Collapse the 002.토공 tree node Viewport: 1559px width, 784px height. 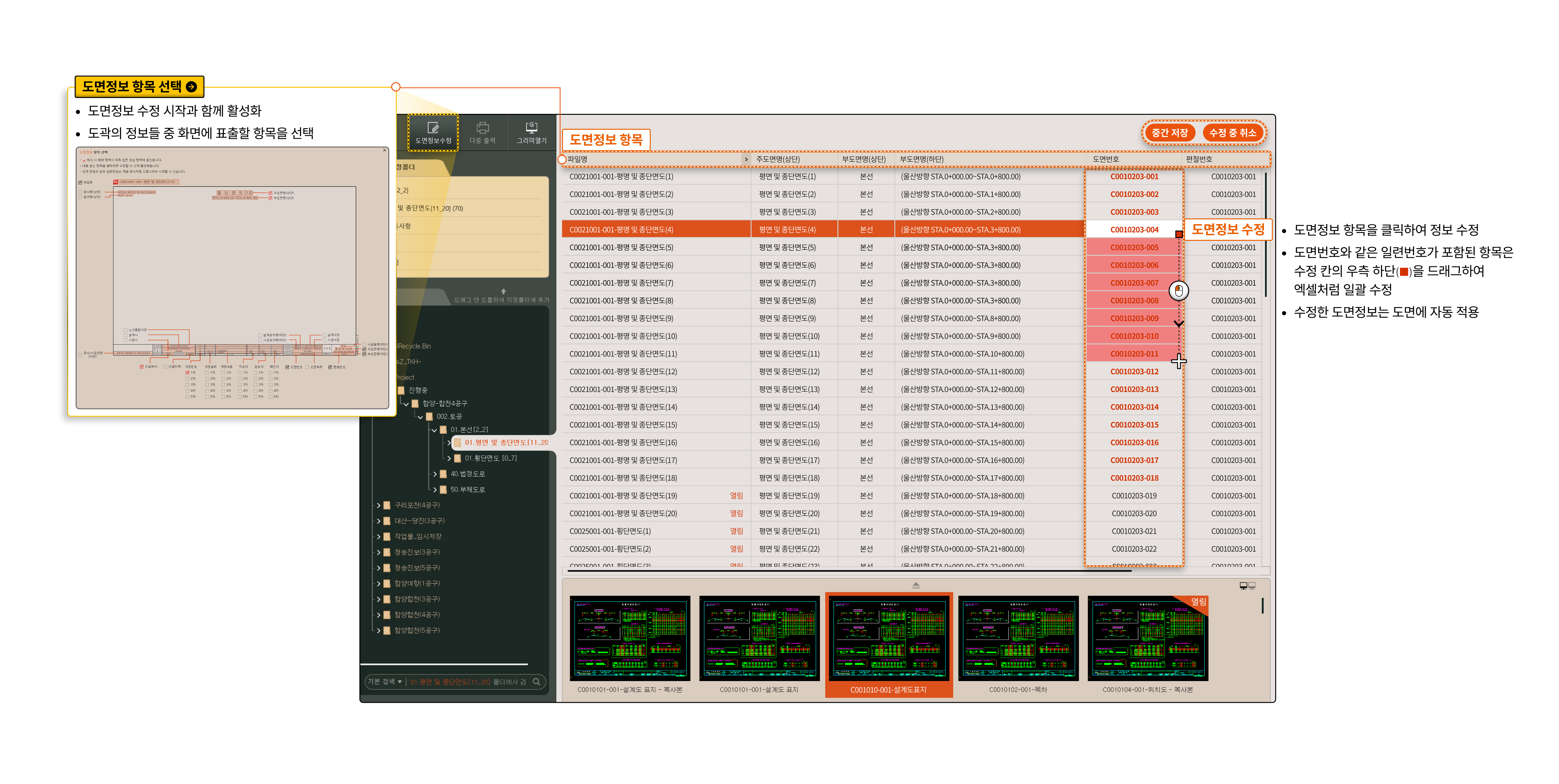pyautogui.click(x=420, y=417)
